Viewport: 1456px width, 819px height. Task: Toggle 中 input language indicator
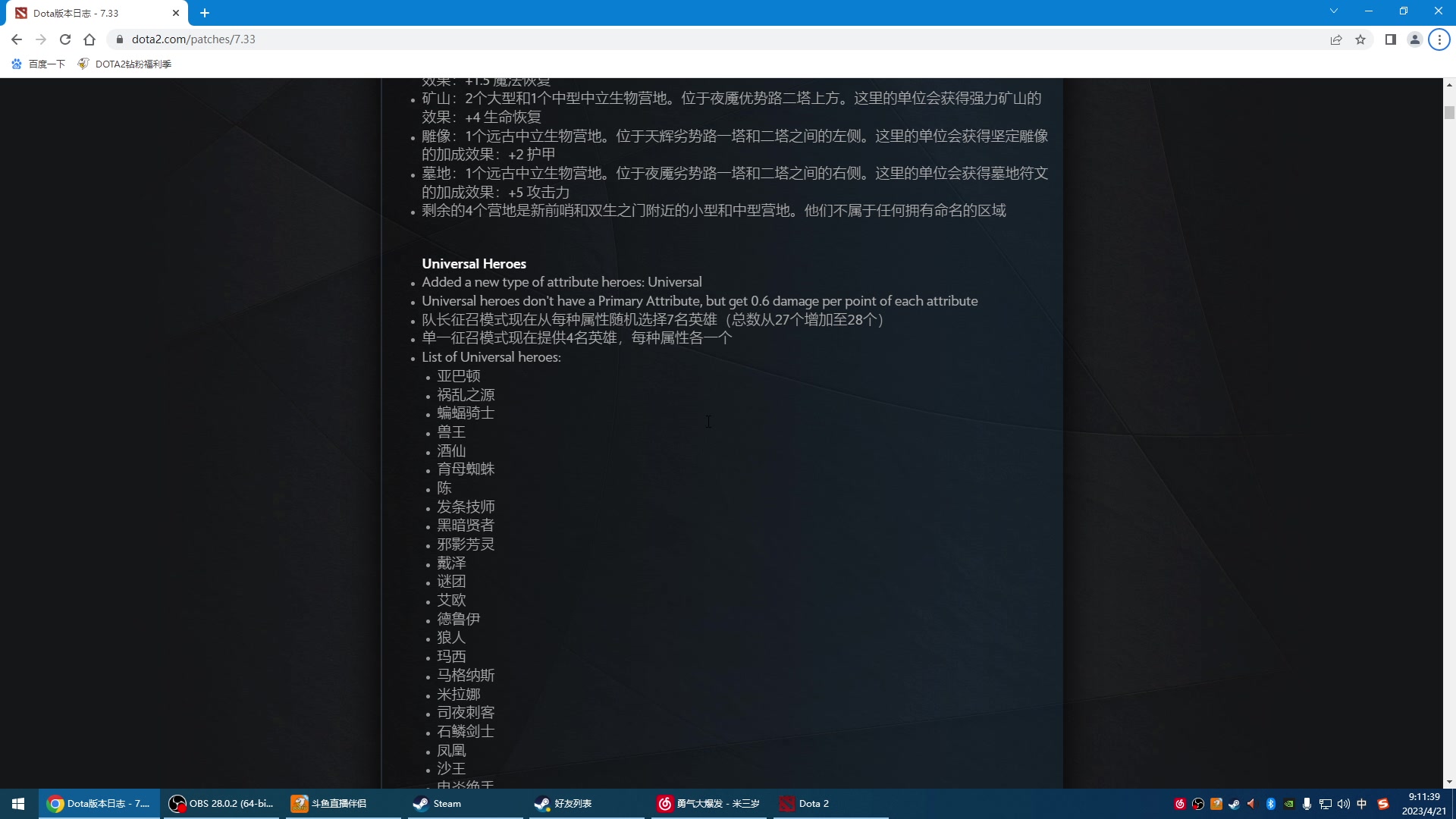coord(1362,804)
